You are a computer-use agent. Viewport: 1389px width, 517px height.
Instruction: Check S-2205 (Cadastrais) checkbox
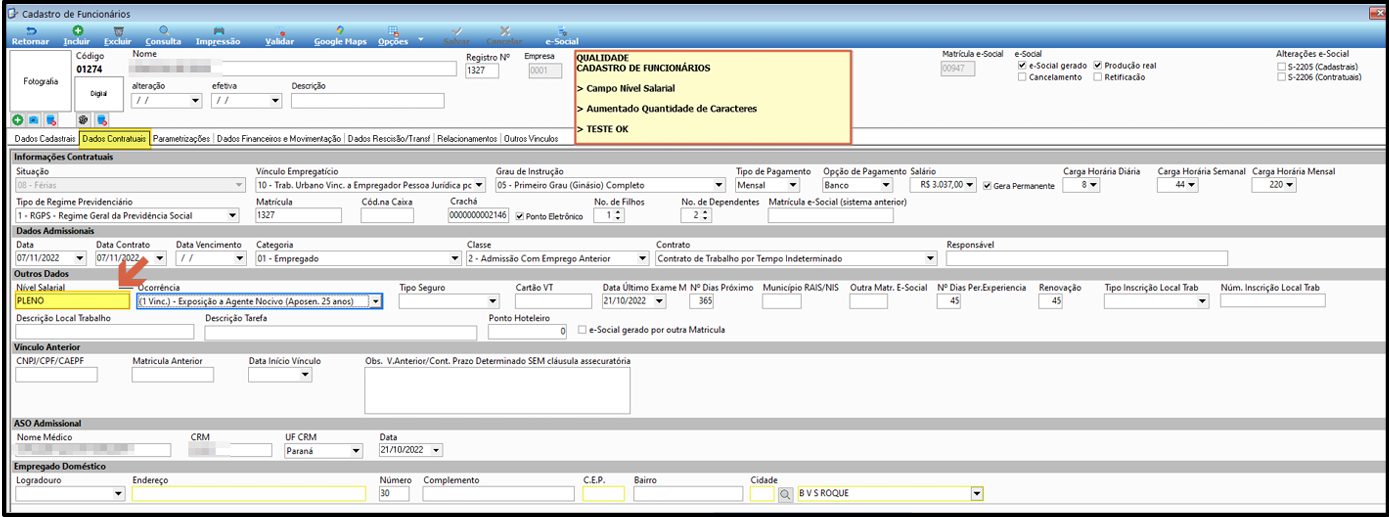1282,66
